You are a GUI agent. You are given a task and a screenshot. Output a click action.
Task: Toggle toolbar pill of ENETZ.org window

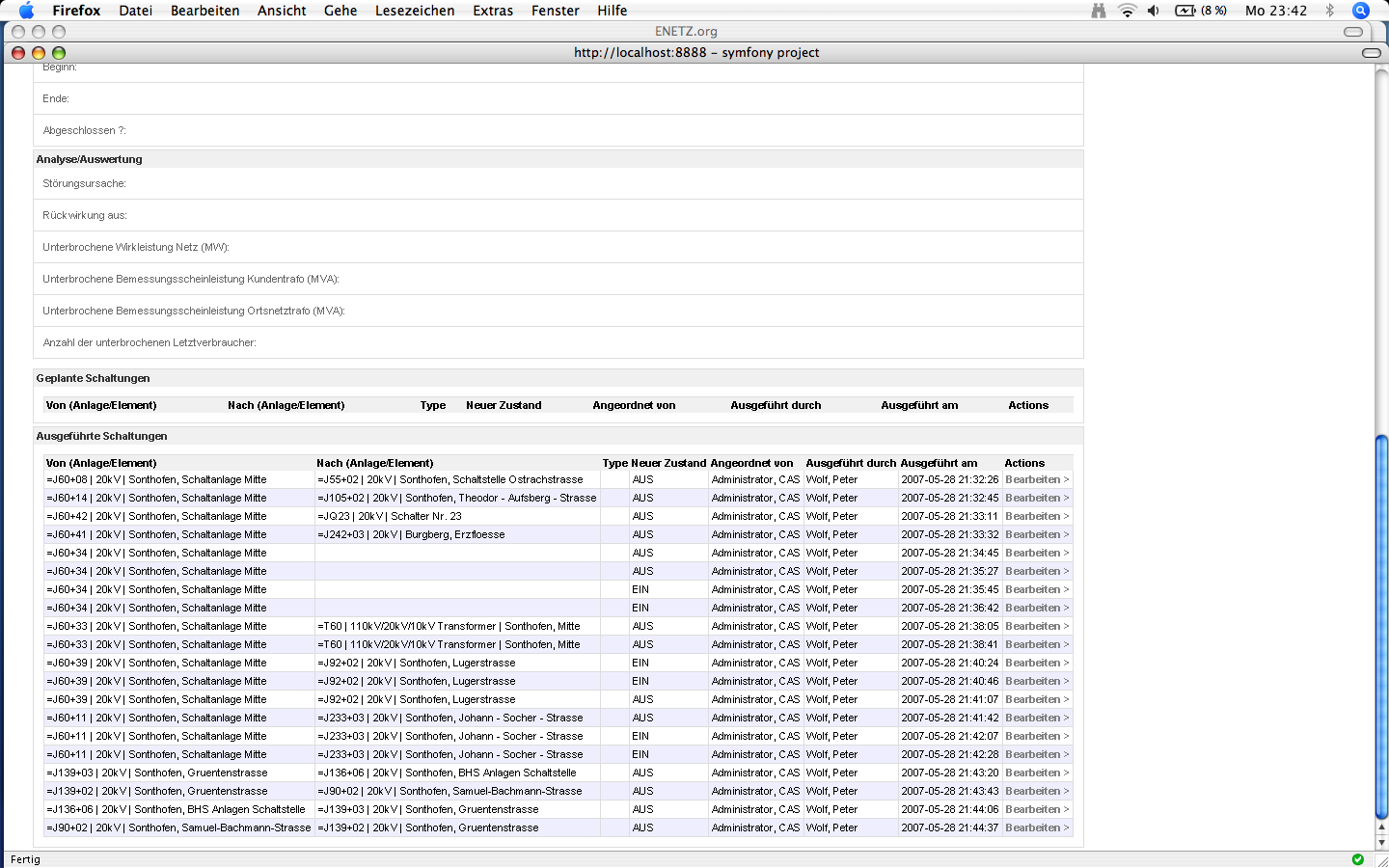(x=1353, y=32)
